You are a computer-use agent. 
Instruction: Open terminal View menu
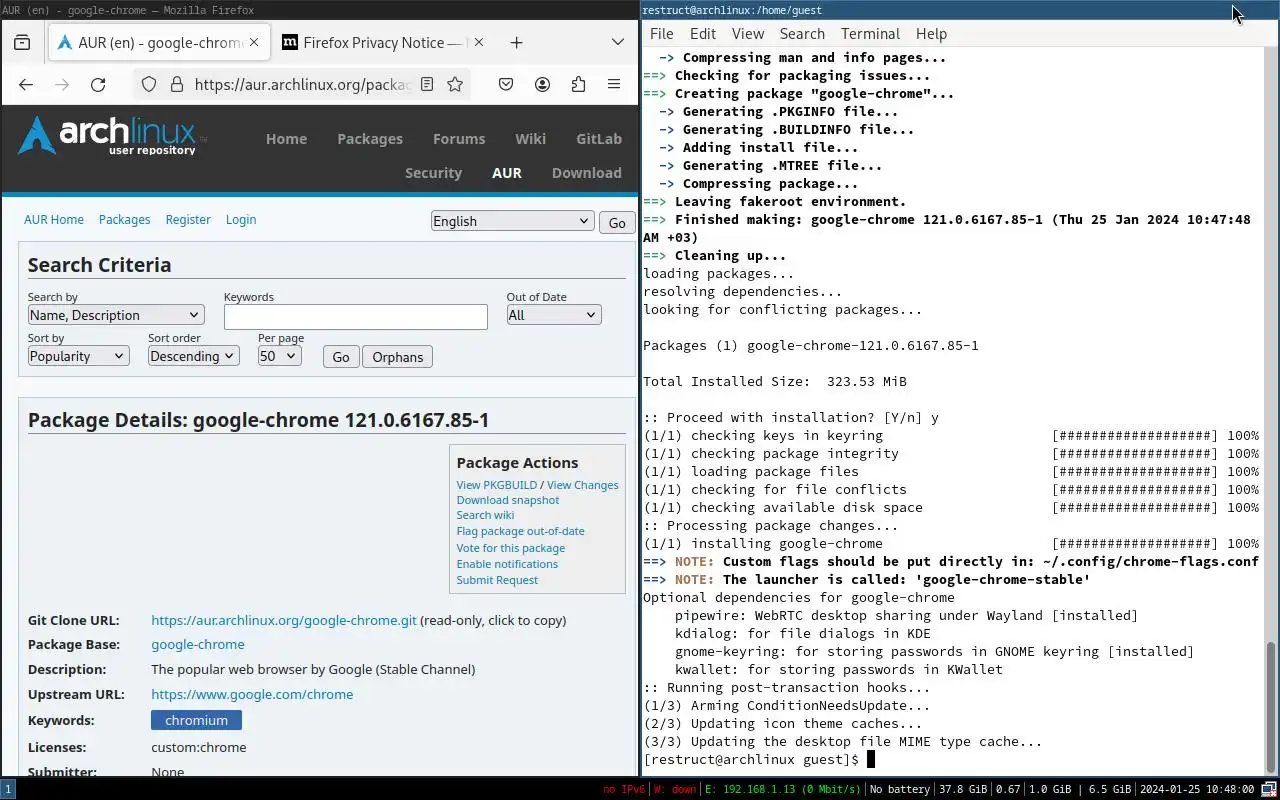point(748,34)
